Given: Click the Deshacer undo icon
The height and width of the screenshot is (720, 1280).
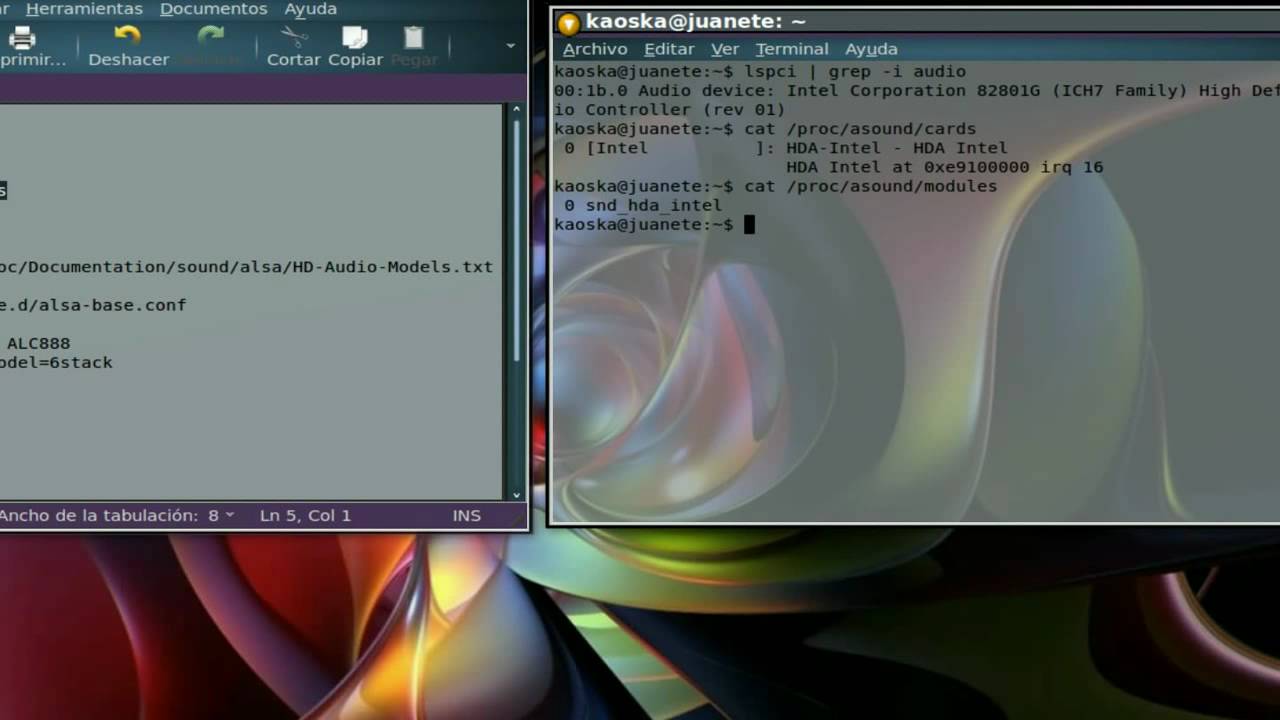Looking at the screenshot, I should (x=128, y=37).
